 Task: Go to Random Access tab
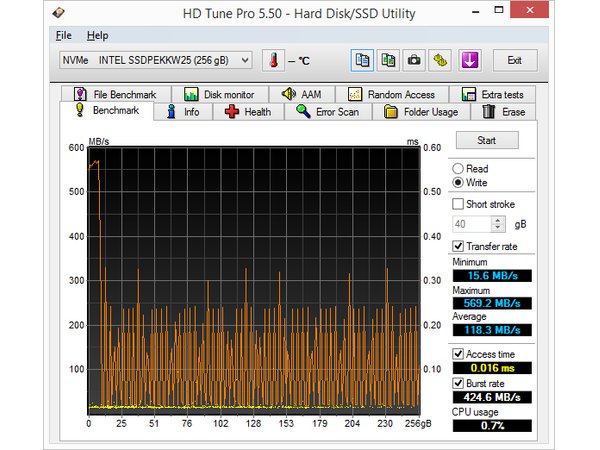392,94
